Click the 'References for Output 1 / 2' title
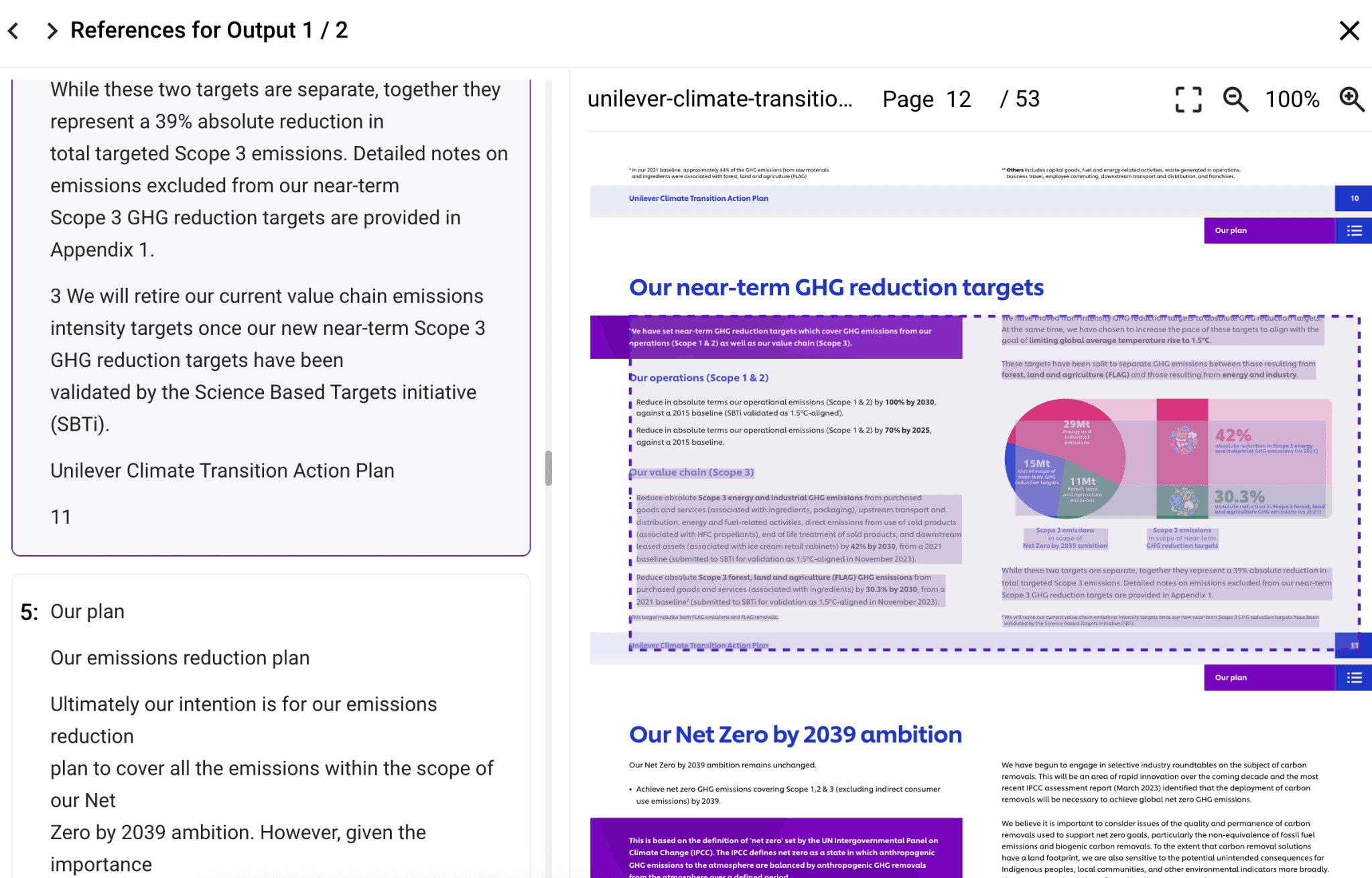The height and width of the screenshot is (878, 1372). [x=209, y=30]
